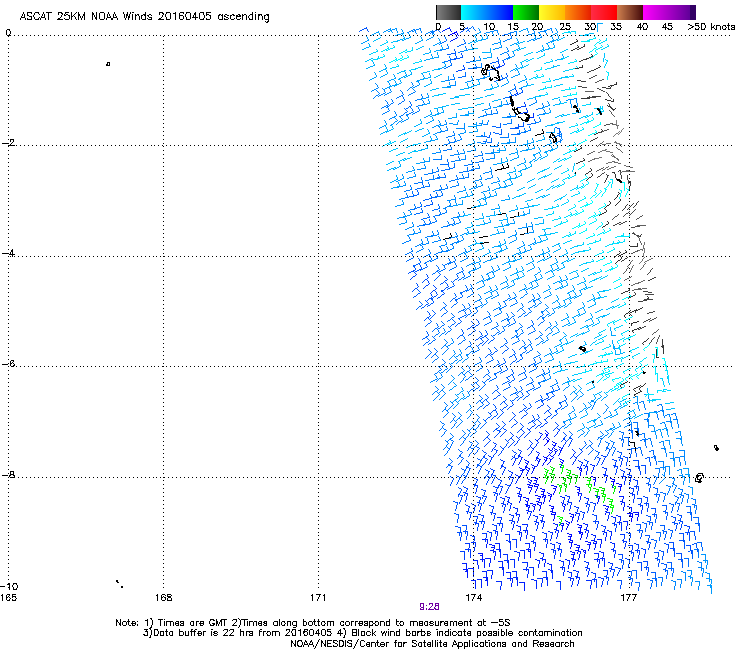Click the title 'ASCAT 25KM NOAA Winds 20160405 ascending'
Screen dimensions: 740x650
(x=144, y=16)
